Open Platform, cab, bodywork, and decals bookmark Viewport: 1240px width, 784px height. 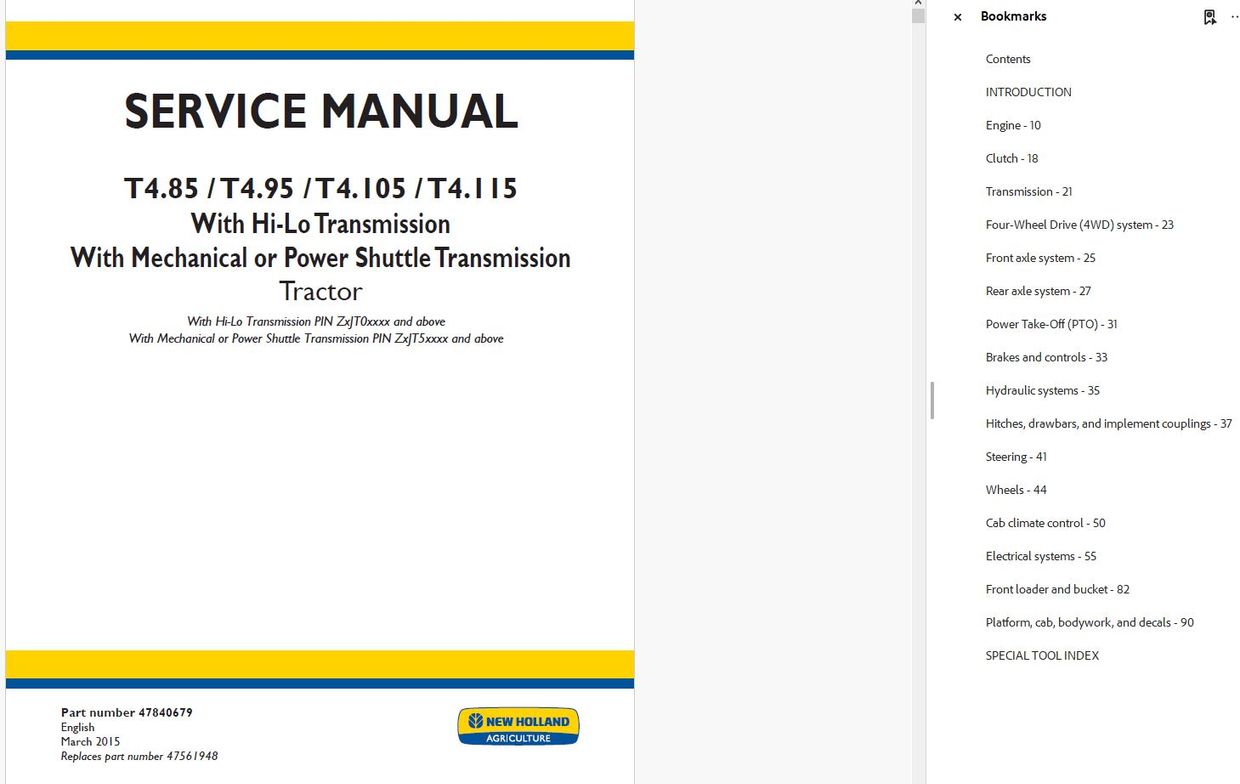coord(1090,622)
